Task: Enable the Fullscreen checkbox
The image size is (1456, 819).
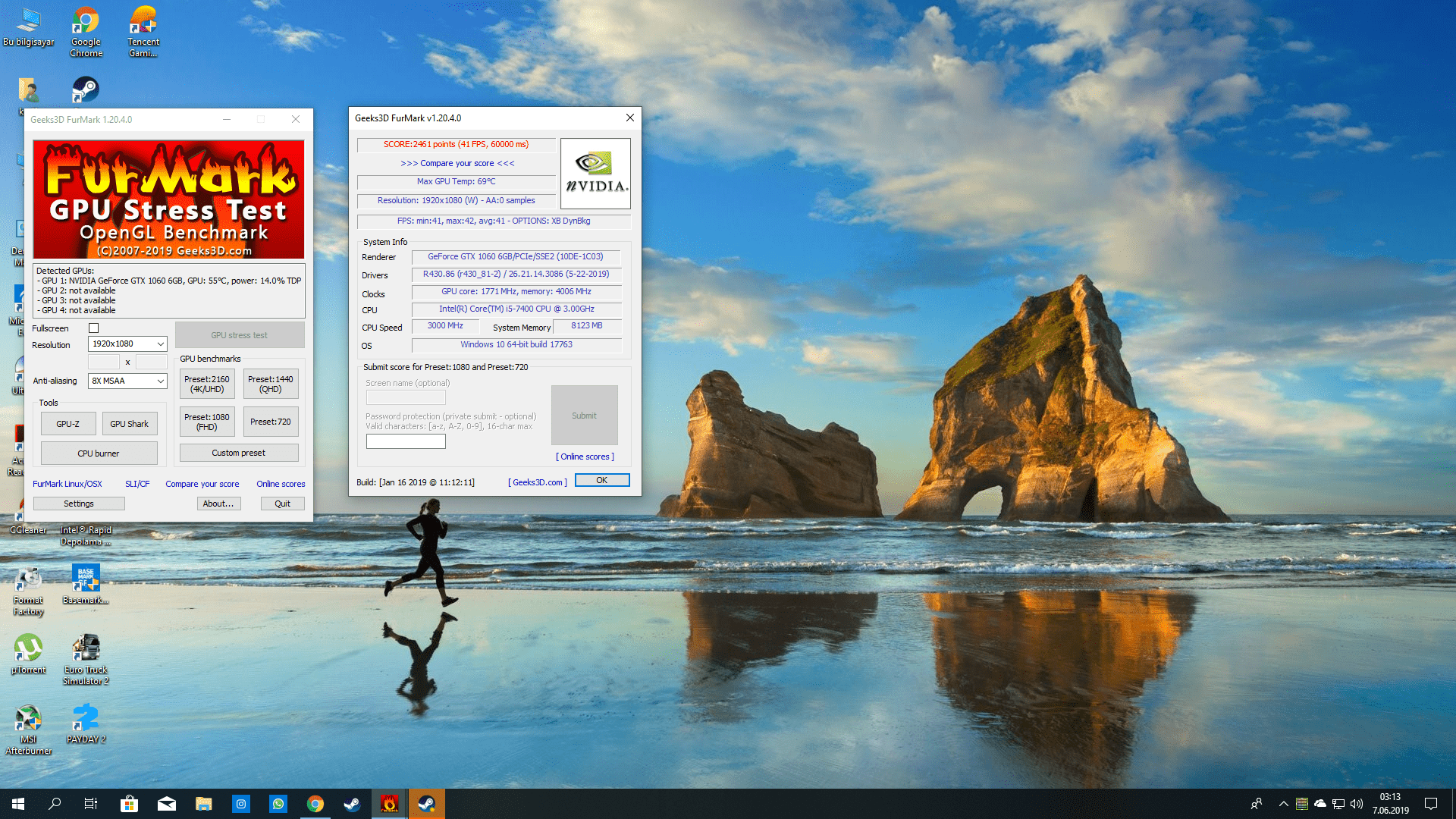Action: click(x=93, y=328)
